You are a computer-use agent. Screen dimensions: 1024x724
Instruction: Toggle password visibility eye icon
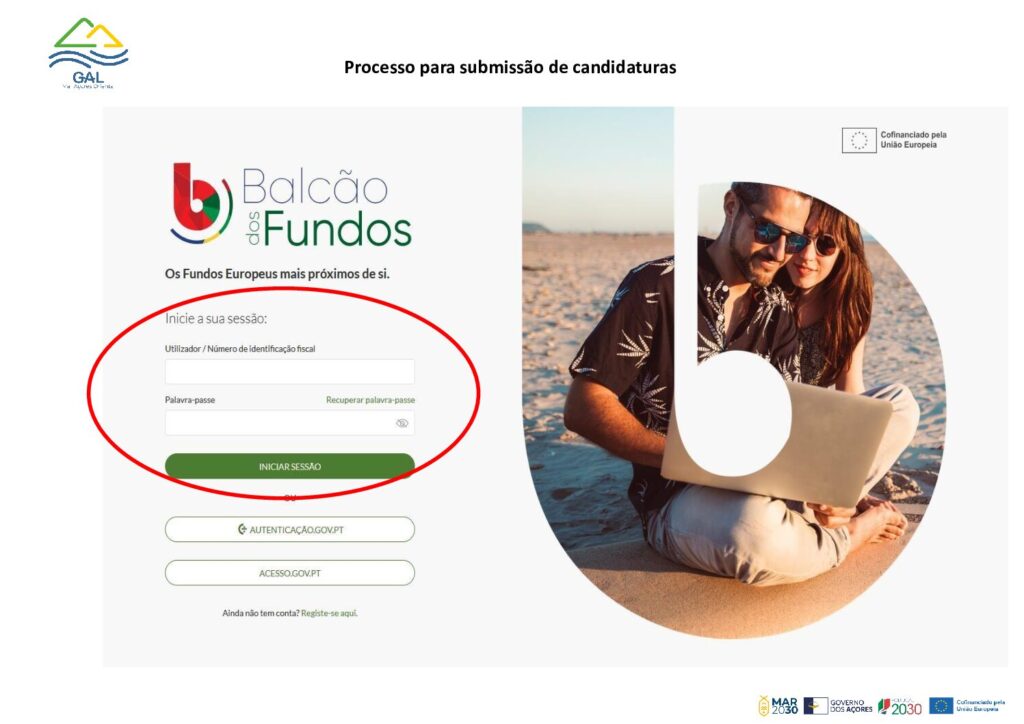click(402, 423)
